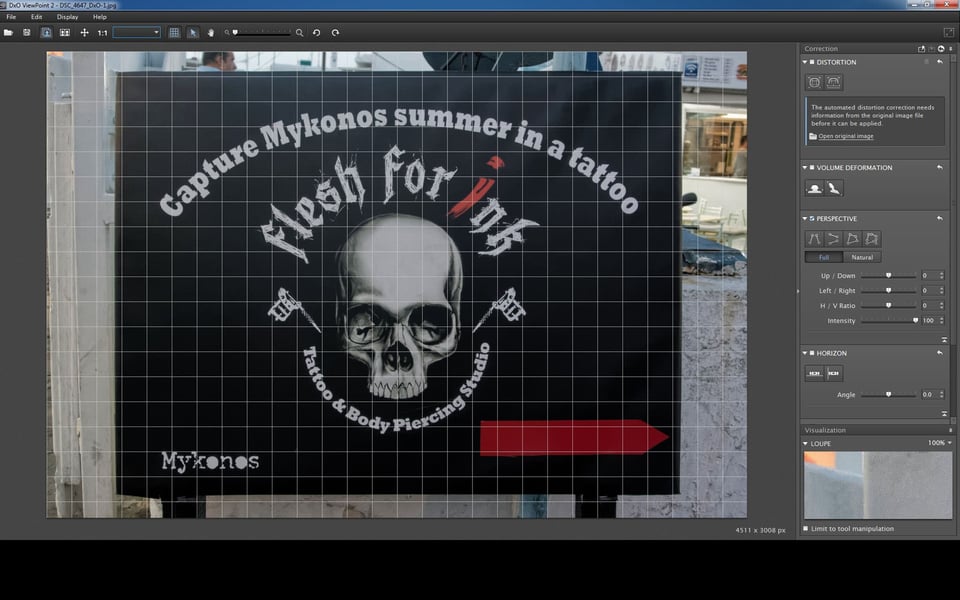Choose Full perspective mode
This screenshot has width=960, height=600.
[x=824, y=257]
